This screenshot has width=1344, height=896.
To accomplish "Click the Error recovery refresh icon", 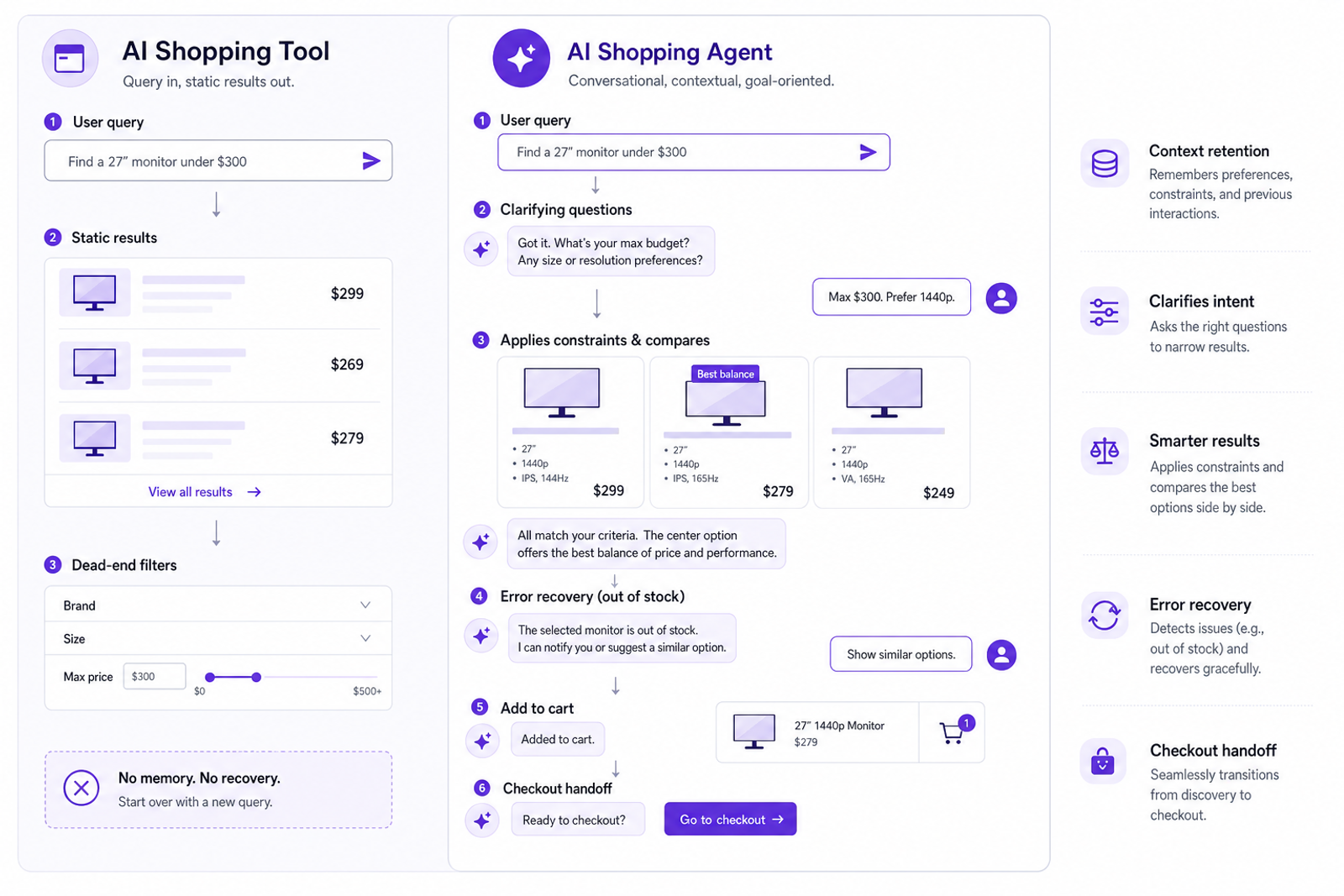I will 1105,616.
